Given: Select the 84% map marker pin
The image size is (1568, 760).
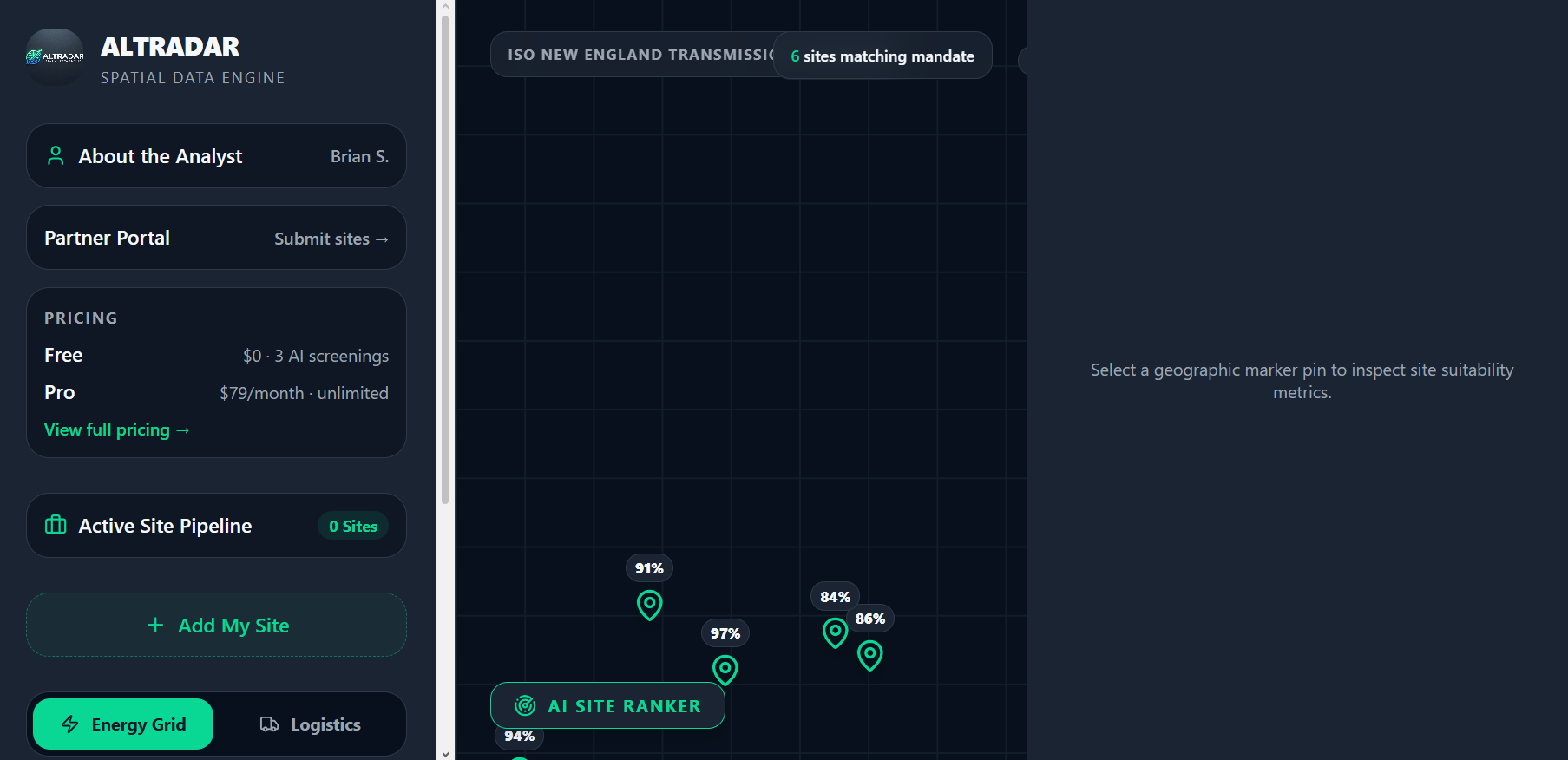Looking at the screenshot, I should click(x=835, y=632).
